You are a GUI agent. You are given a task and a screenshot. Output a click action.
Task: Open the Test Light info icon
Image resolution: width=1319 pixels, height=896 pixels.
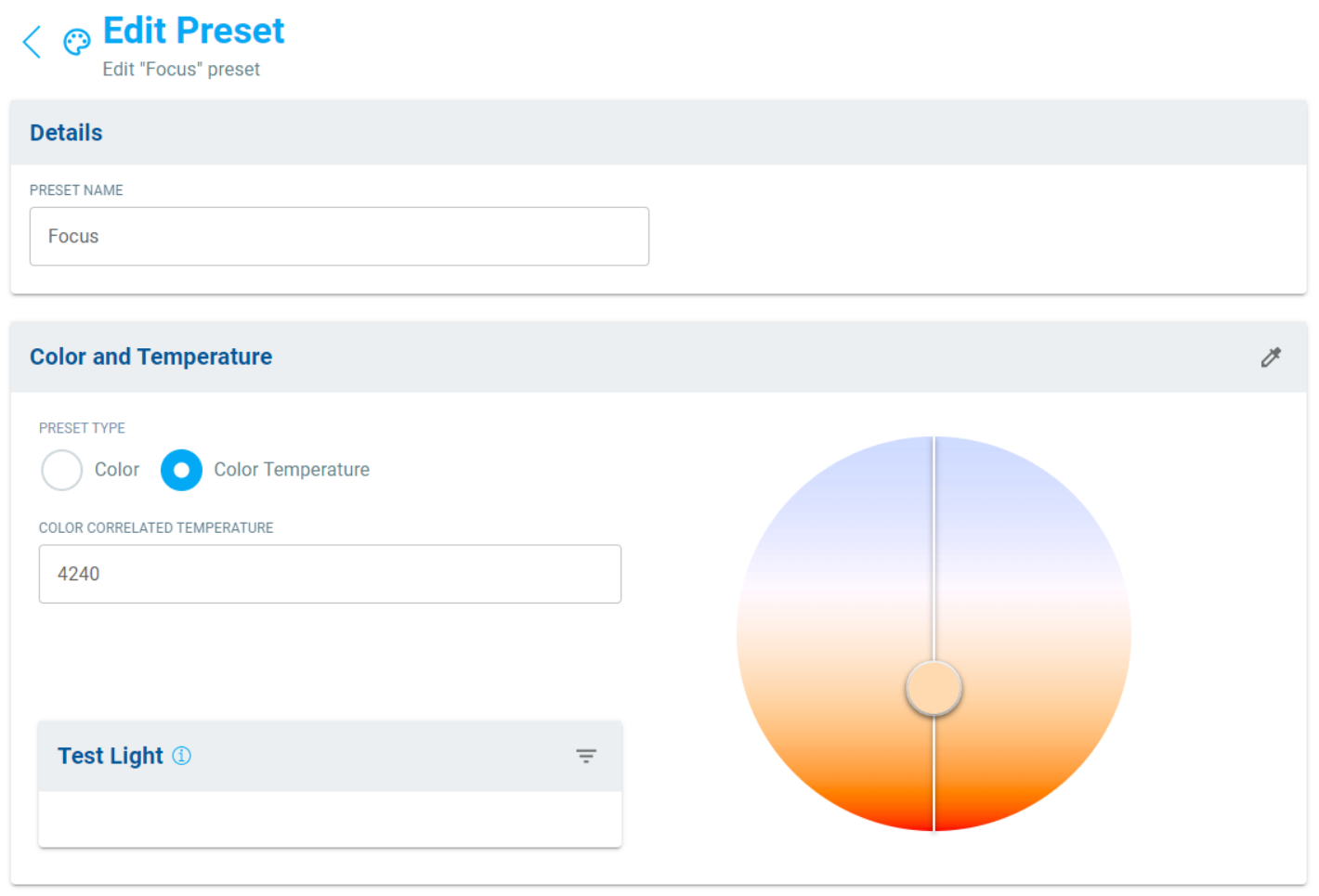click(182, 756)
